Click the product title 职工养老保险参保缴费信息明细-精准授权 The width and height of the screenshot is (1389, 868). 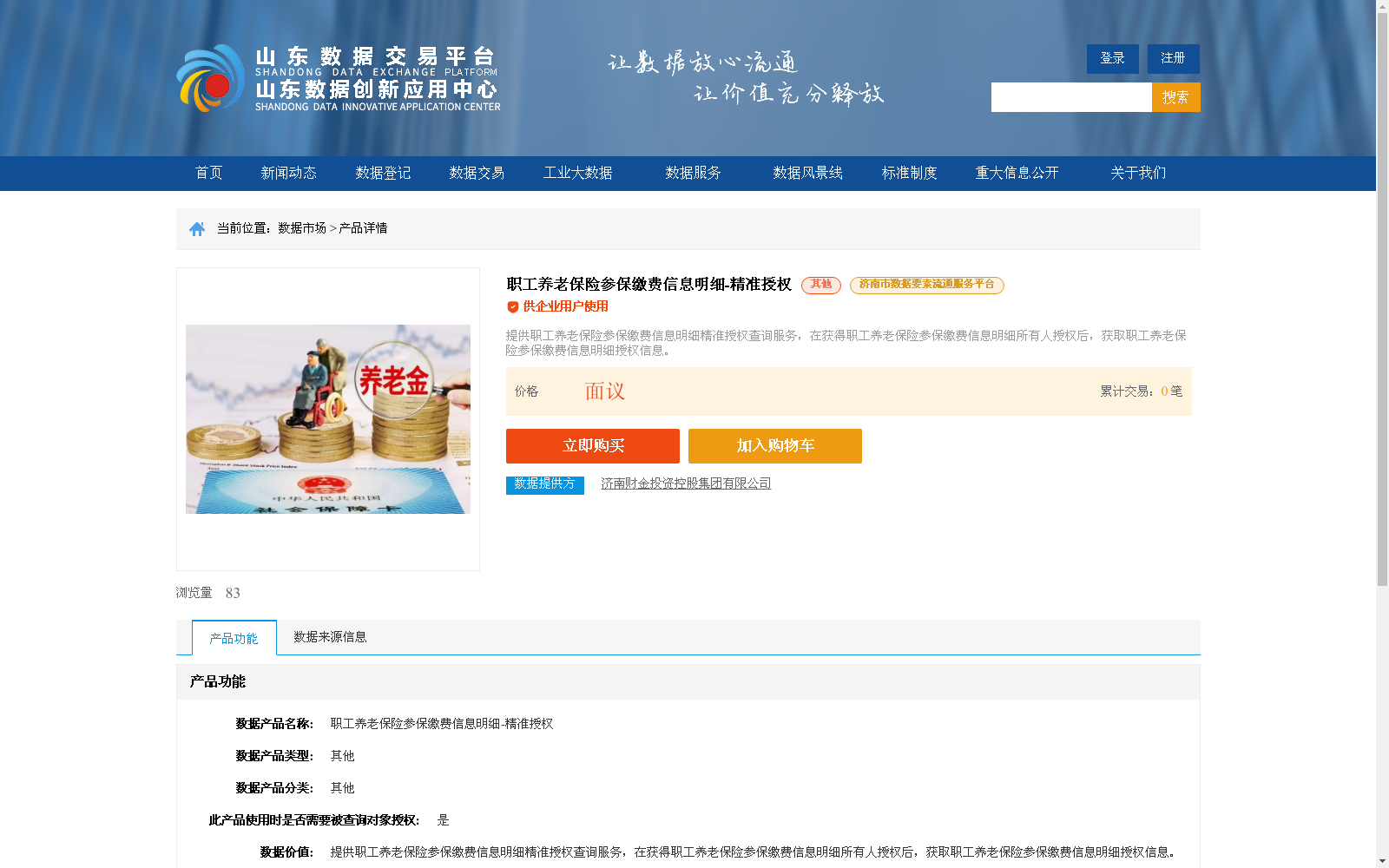tap(648, 285)
